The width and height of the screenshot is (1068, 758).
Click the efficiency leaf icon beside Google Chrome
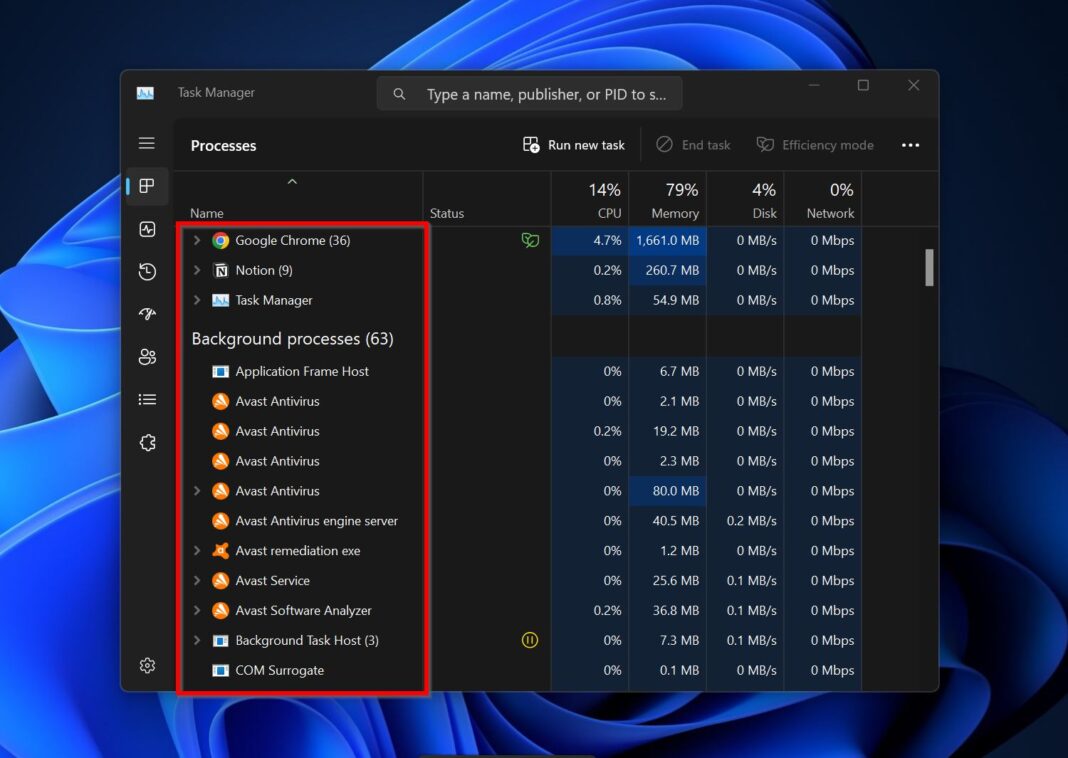[x=530, y=240]
